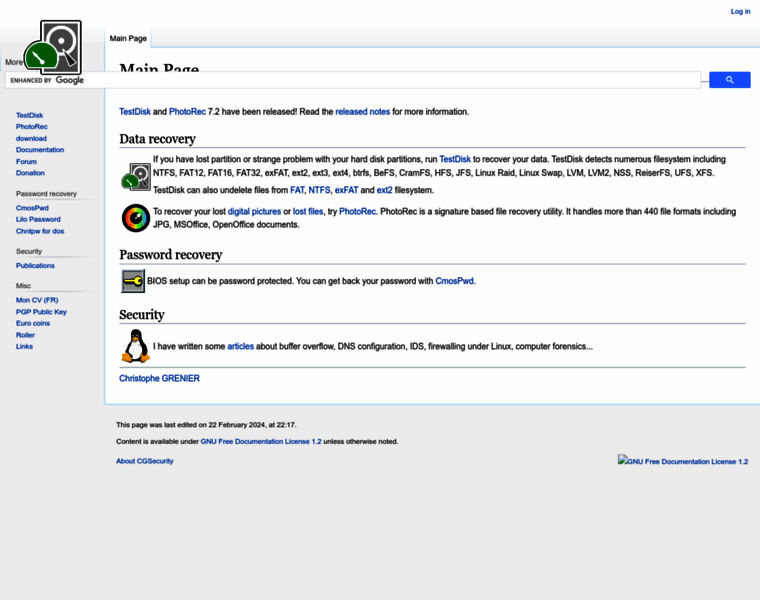Open the More menu near the logo
Viewport: 760px width, 600px height.
coord(13,62)
